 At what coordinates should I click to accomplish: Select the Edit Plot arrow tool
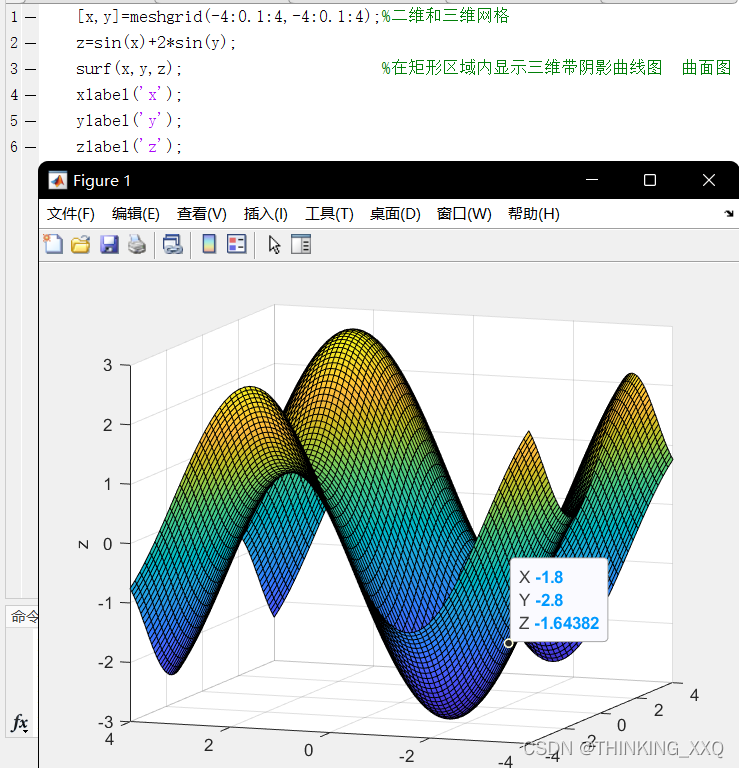point(274,244)
